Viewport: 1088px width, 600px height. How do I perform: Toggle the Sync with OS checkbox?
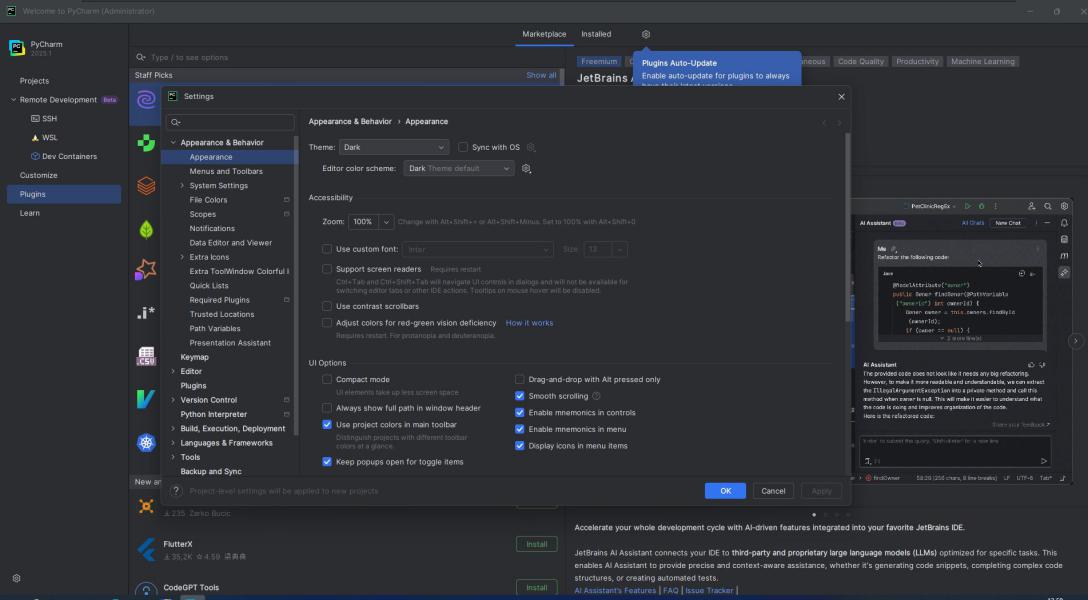463,148
